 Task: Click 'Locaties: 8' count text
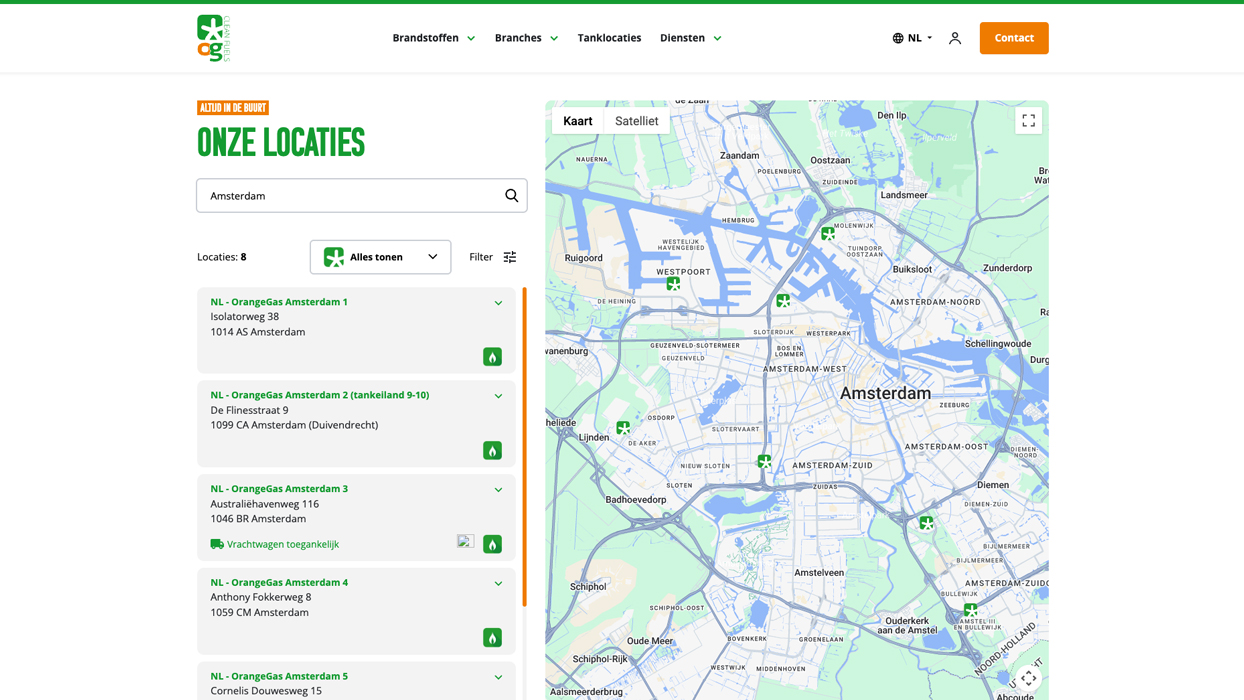(x=222, y=257)
